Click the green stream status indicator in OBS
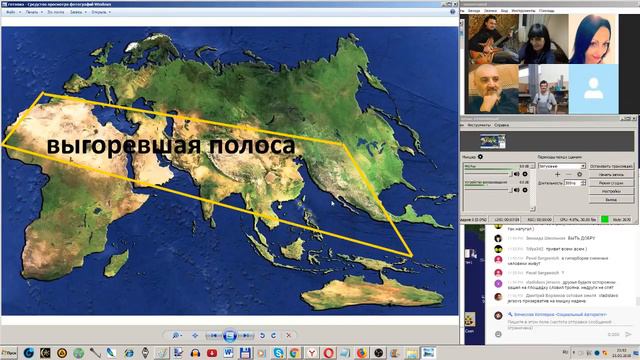This screenshot has height=360, width=640. tap(604, 219)
